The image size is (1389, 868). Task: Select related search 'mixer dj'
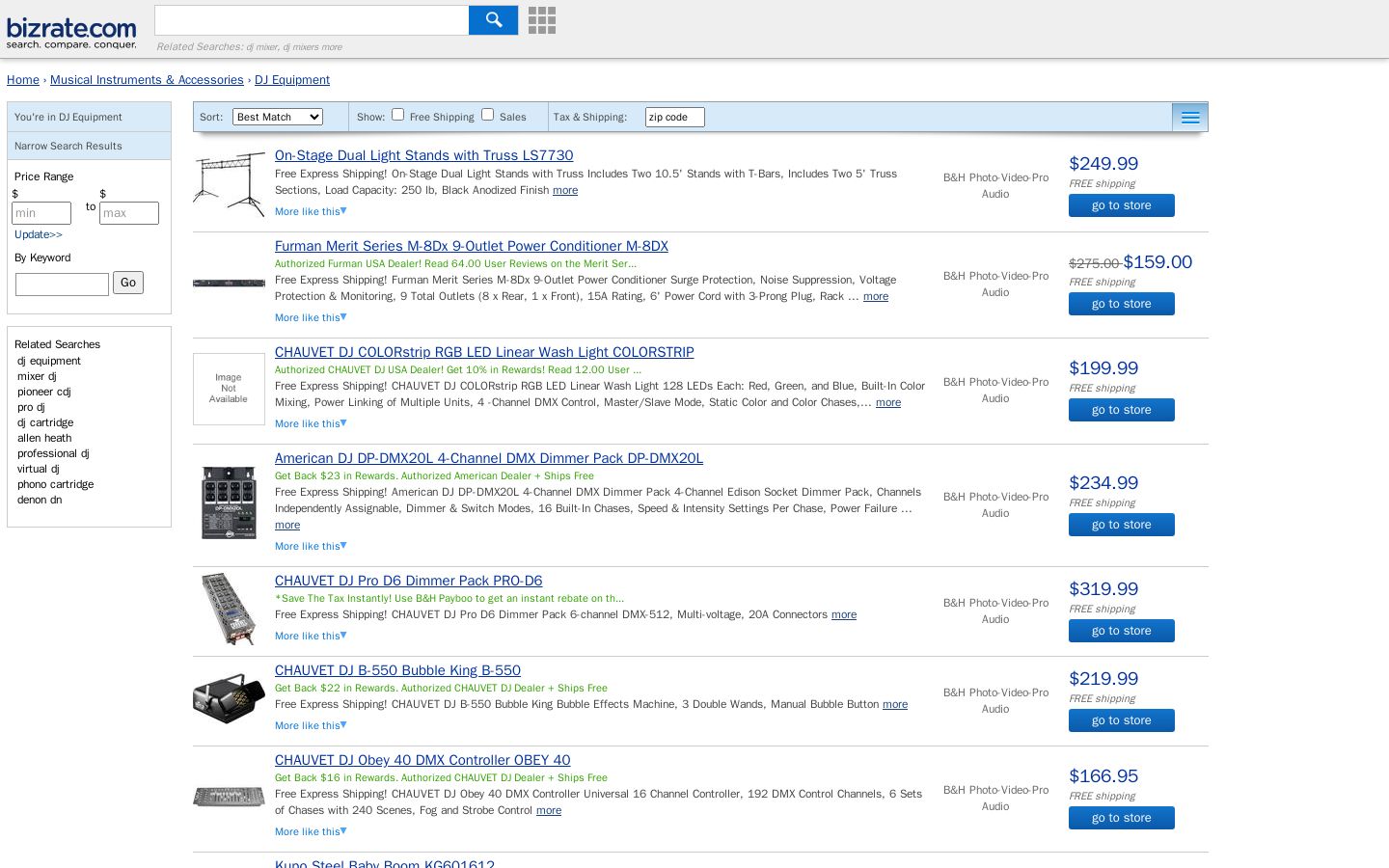point(37,376)
